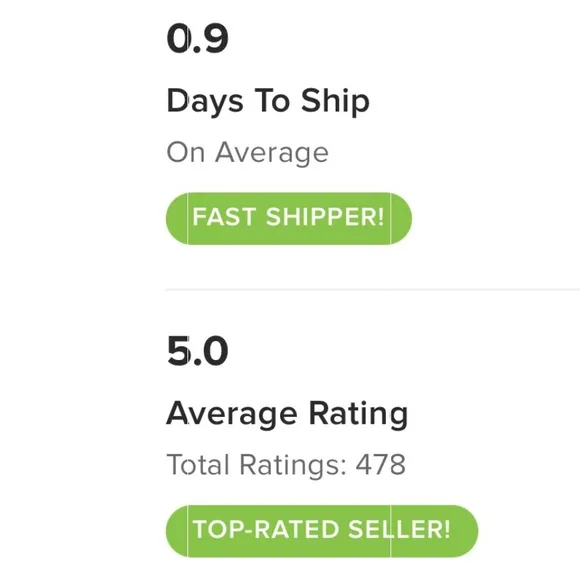The width and height of the screenshot is (580, 580).
Task: Click the Days To Ship heading
Action: [268, 101]
